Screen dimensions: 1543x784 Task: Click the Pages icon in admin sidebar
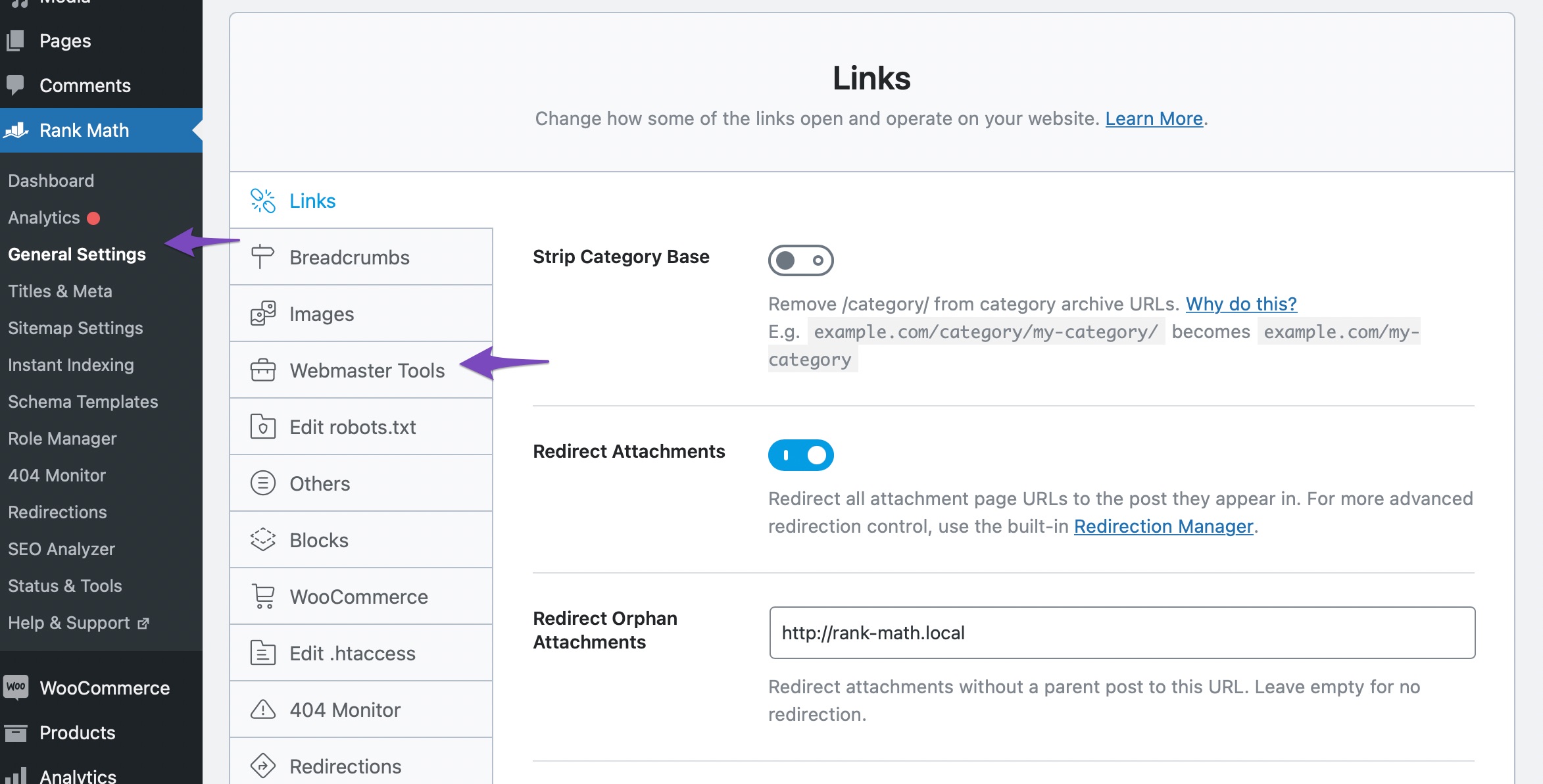click(14, 41)
